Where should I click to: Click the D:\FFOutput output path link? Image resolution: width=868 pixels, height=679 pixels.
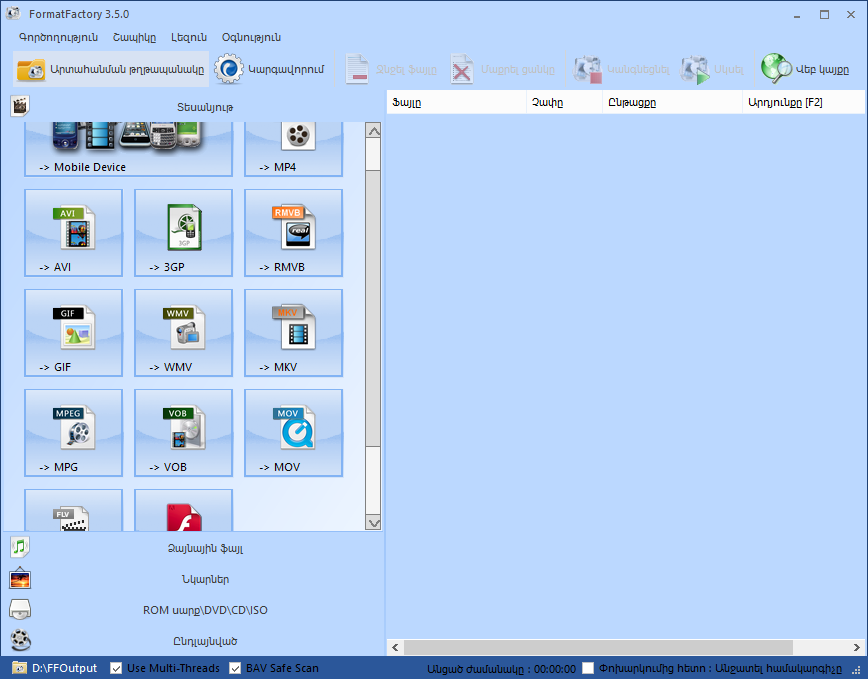pos(64,668)
